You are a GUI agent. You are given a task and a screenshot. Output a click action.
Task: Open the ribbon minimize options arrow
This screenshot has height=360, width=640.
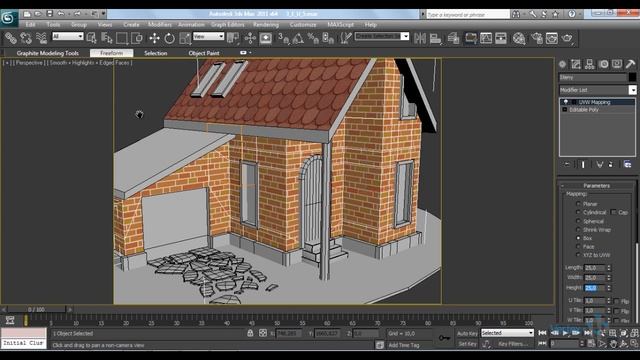tap(250, 53)
